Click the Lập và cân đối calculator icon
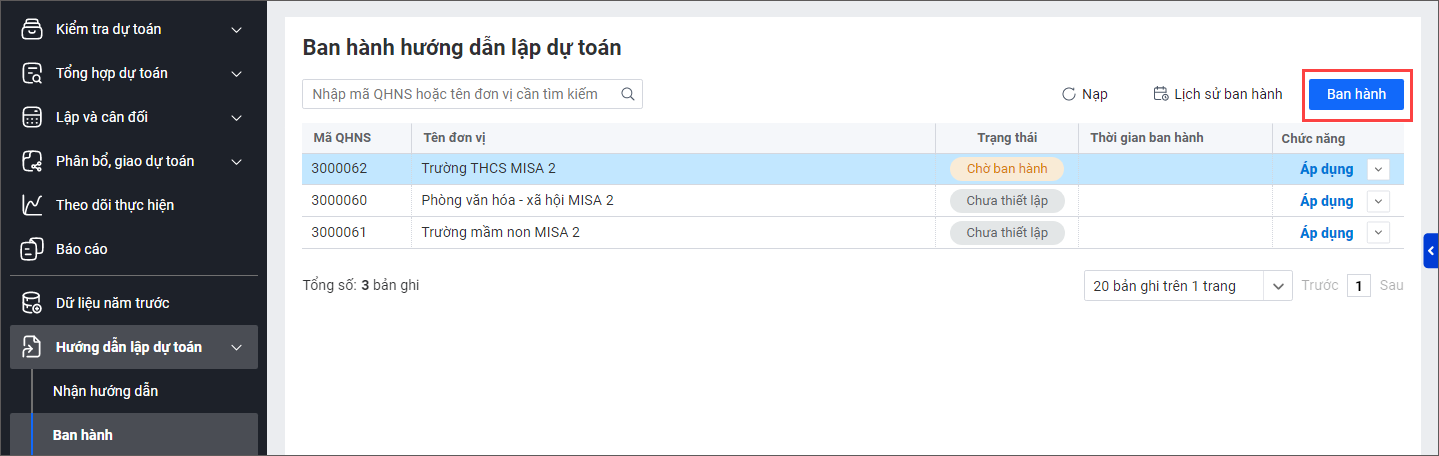This screenshot has width=1439, height=456. pyautogui.click(x=33, y=117)
